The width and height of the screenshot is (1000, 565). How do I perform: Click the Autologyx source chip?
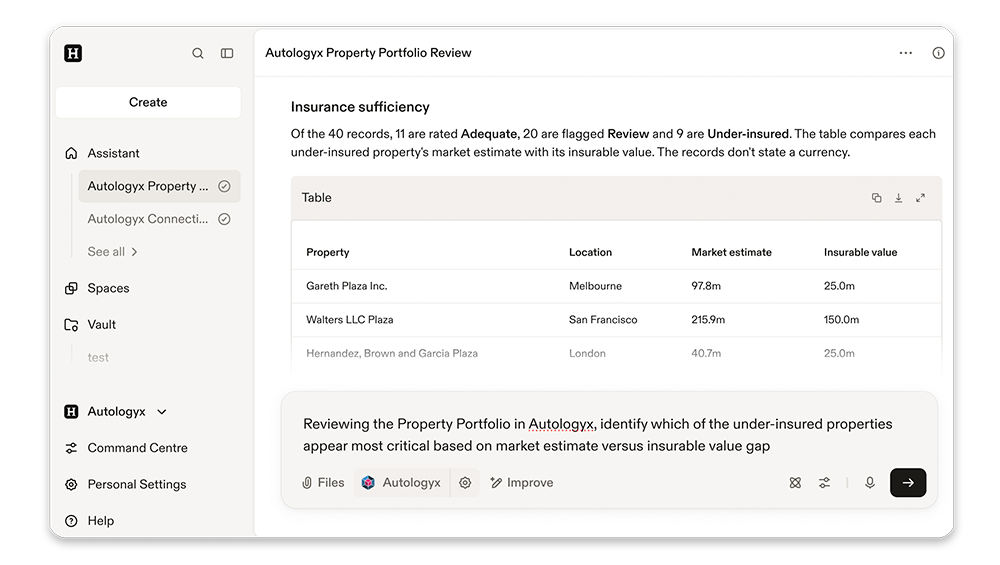click(x=402, y=483)
